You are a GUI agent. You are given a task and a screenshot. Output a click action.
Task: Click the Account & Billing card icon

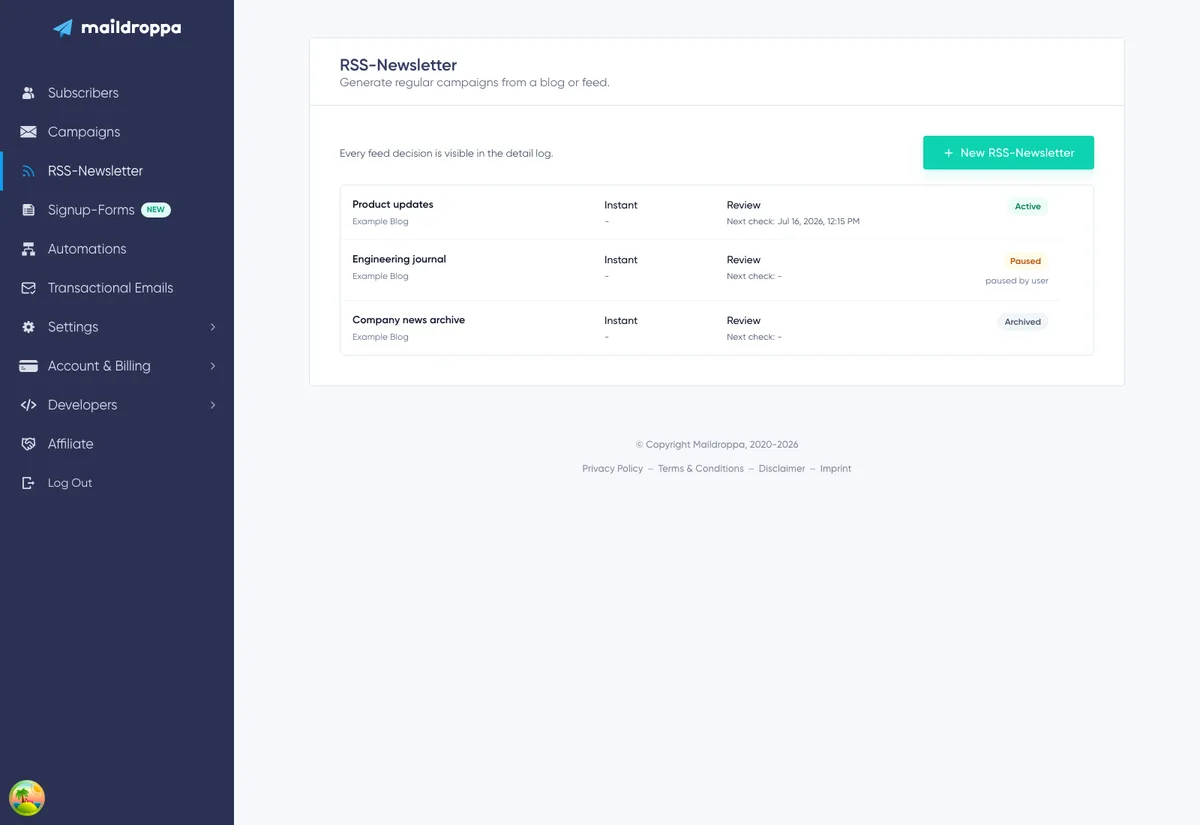28,366
